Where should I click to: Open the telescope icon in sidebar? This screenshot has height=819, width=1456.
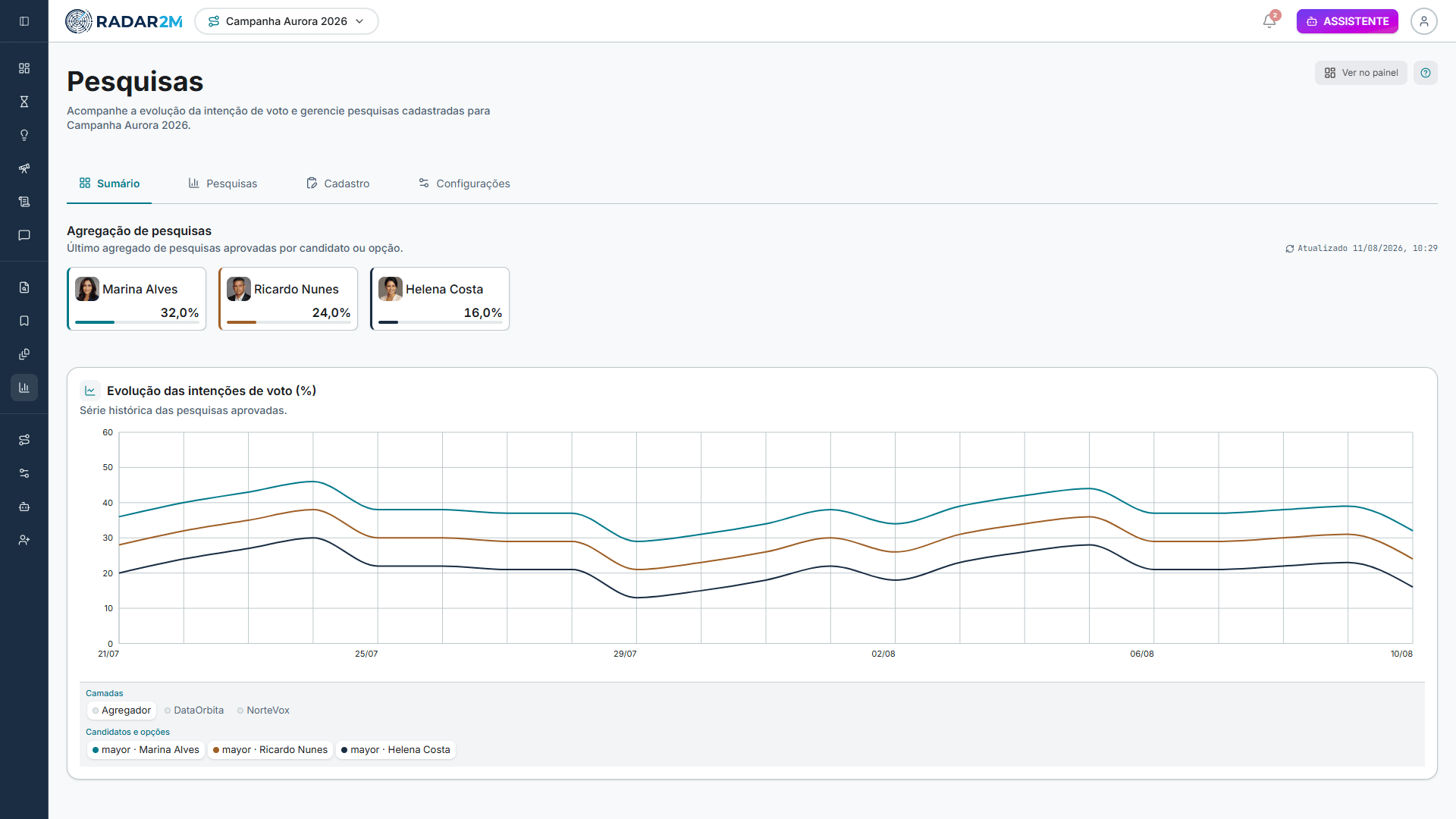tap(24, 168)
